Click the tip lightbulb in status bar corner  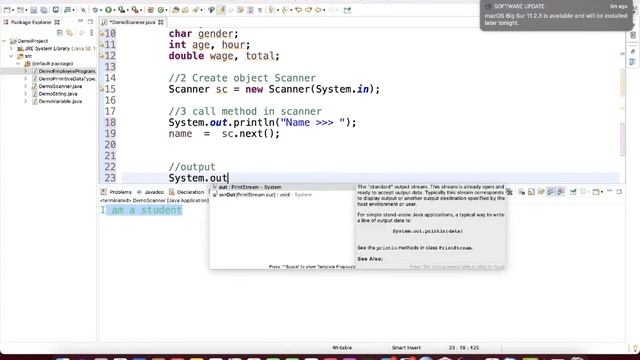tap(635, 348)
